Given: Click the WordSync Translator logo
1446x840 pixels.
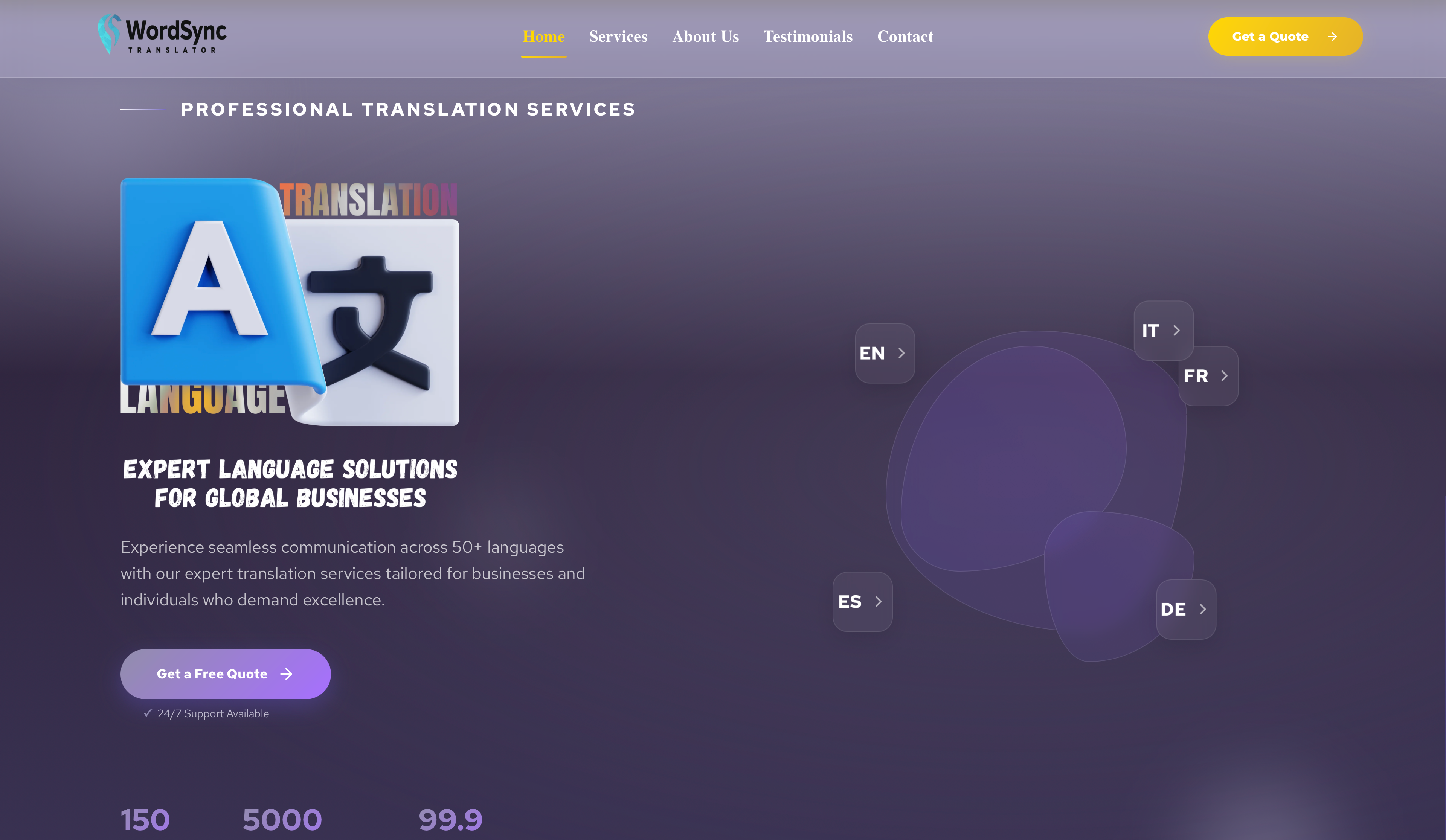Looking at the screenshot, I should pyautogui.click(x=162, y=35).
